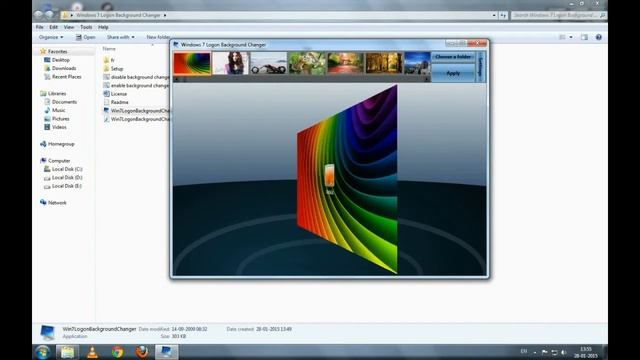Click the Open toolbar button
The width and height of the screenshot is (640, 360).
85,37
